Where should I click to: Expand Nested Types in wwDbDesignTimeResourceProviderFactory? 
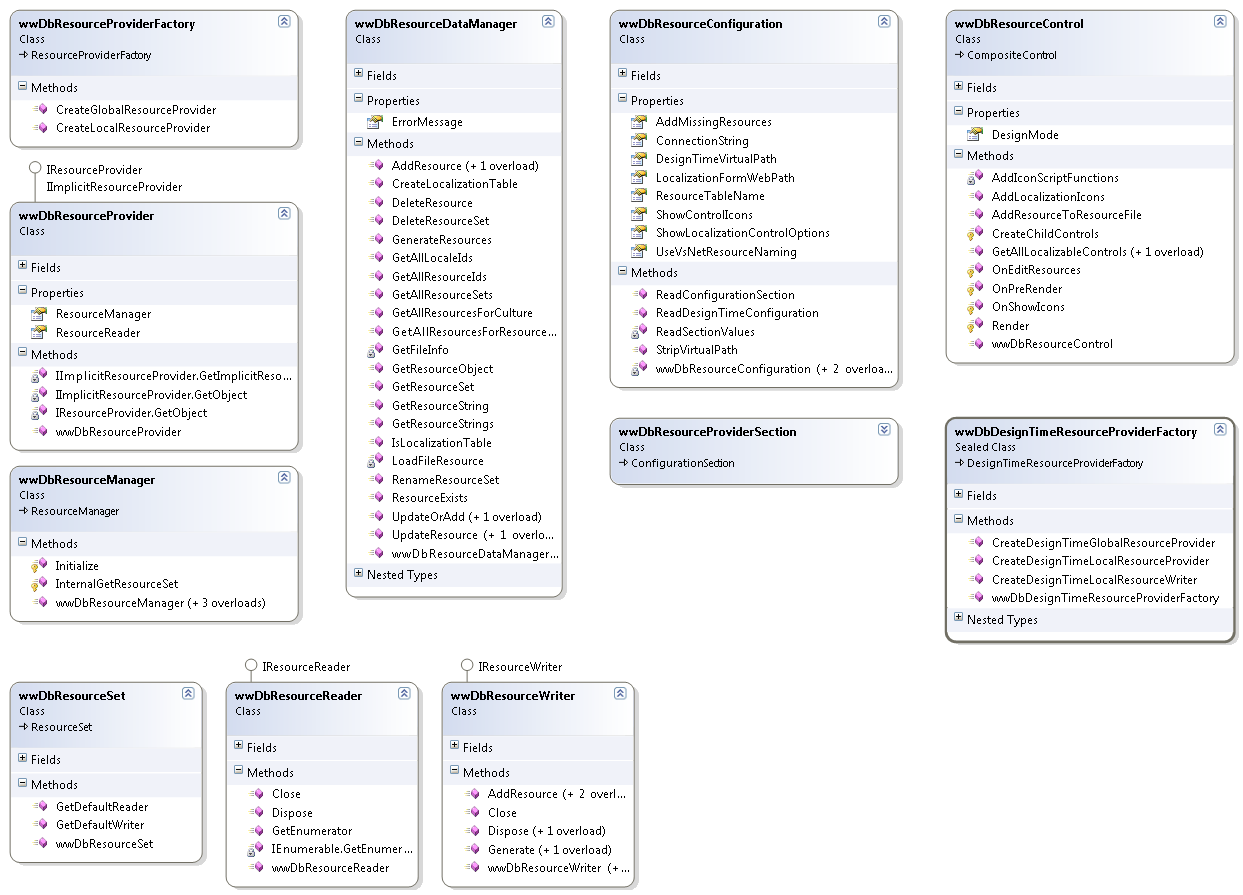coord(959,618)
